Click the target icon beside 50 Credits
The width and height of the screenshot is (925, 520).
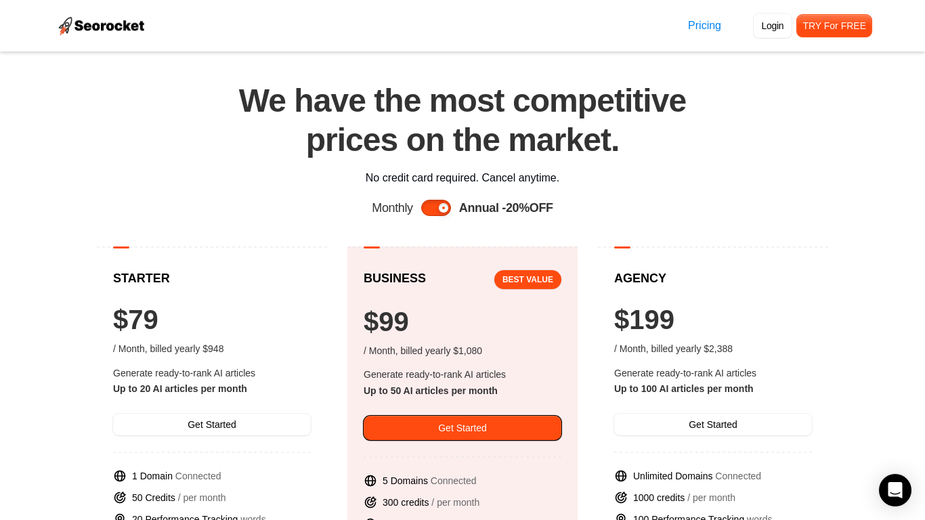coord(120,498)
